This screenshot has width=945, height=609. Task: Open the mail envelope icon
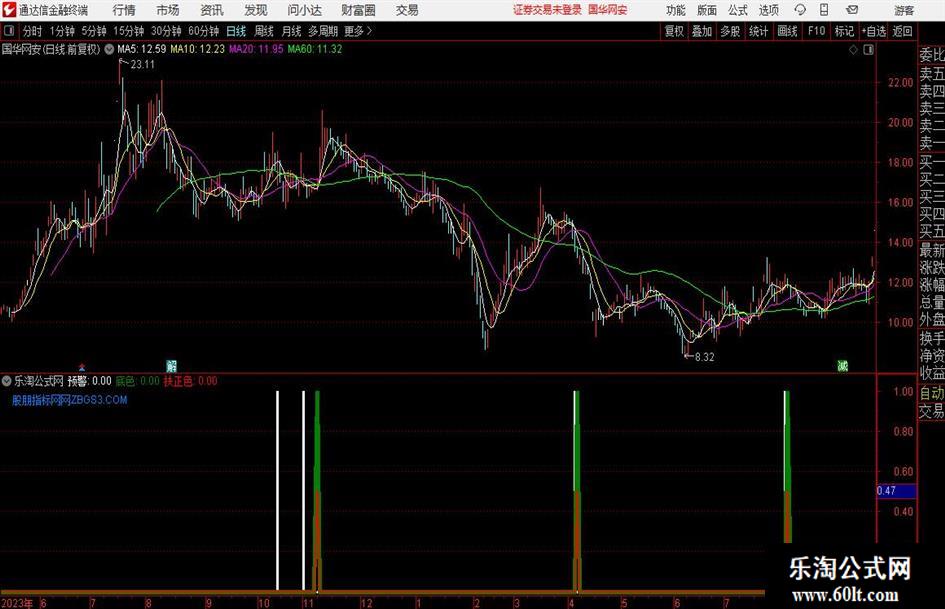852,10
